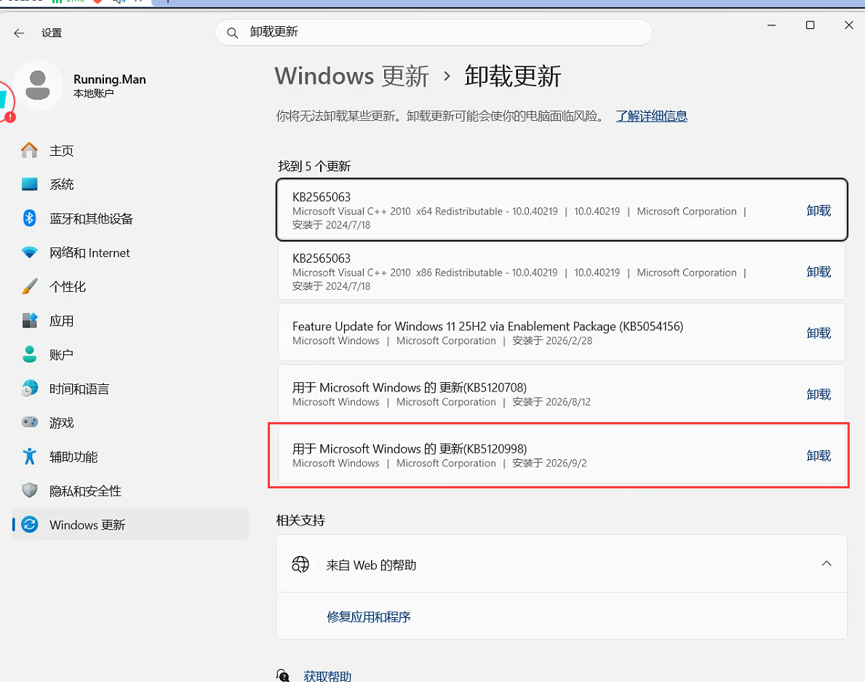This screenshot has width=865, height=682.
Task: Open the Bluetooth icon for 蓝牙和其他设备
Action: coord(29,218)
